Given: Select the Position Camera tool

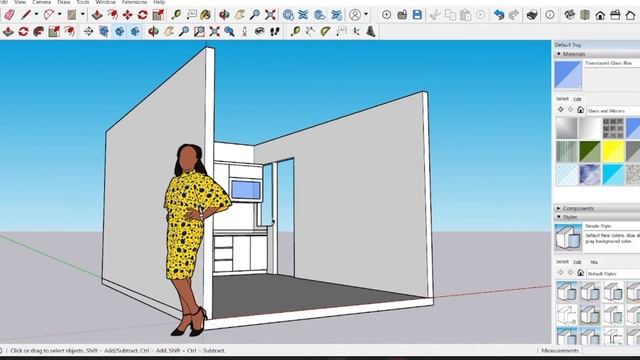Looking at the screenshot, I should point(244,31).
